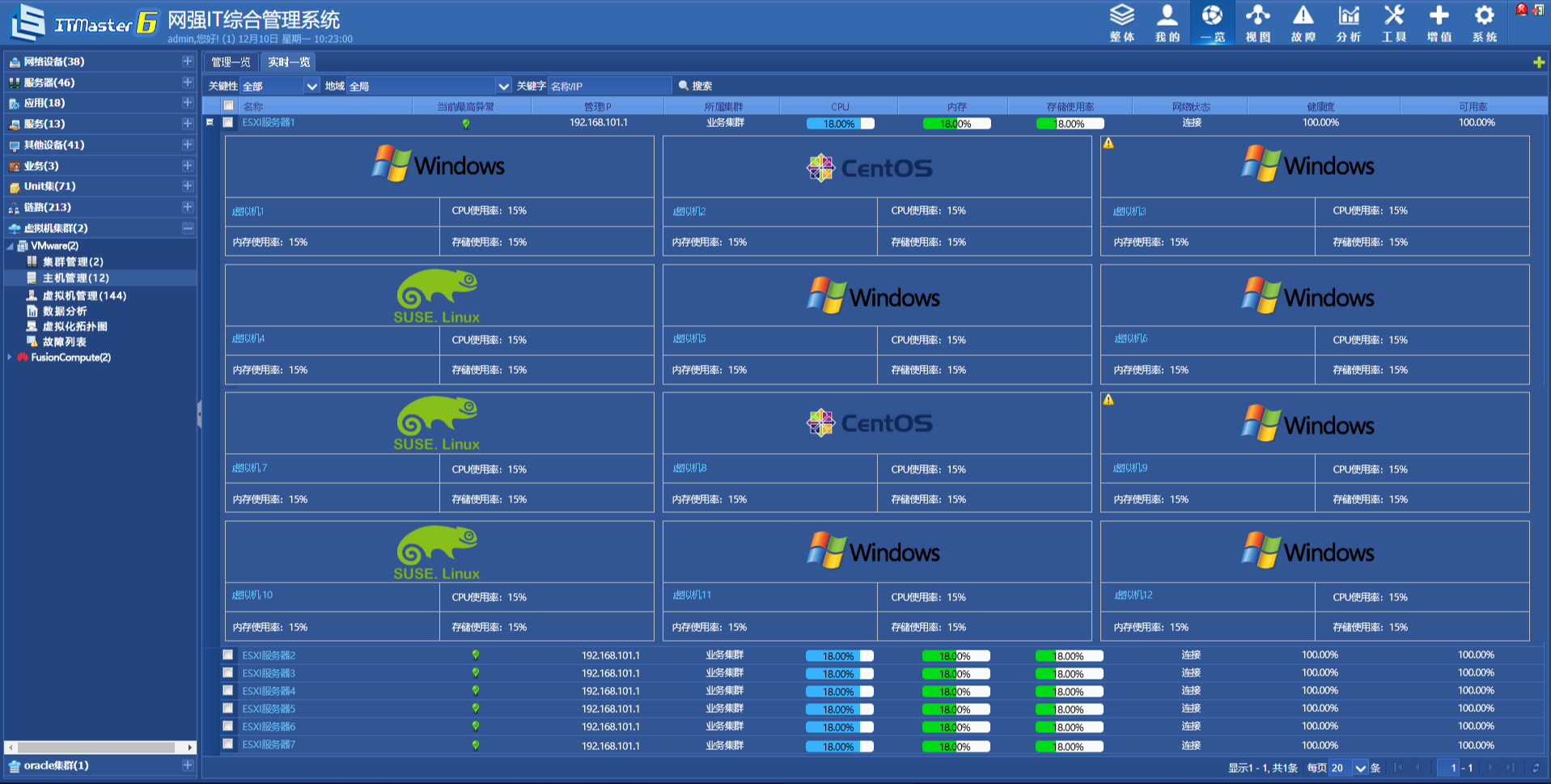
Task: Check the ESXI服务器7 row checkbox
Action: pos(228,744)
